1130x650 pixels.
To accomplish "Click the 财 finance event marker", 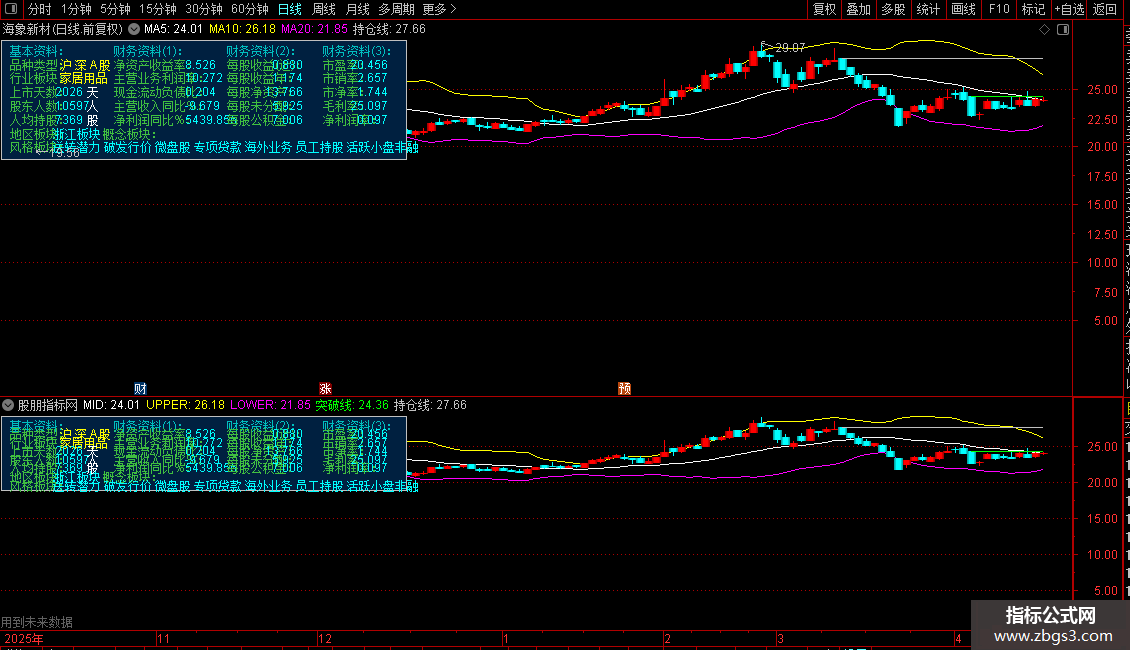I will point(141,388).
